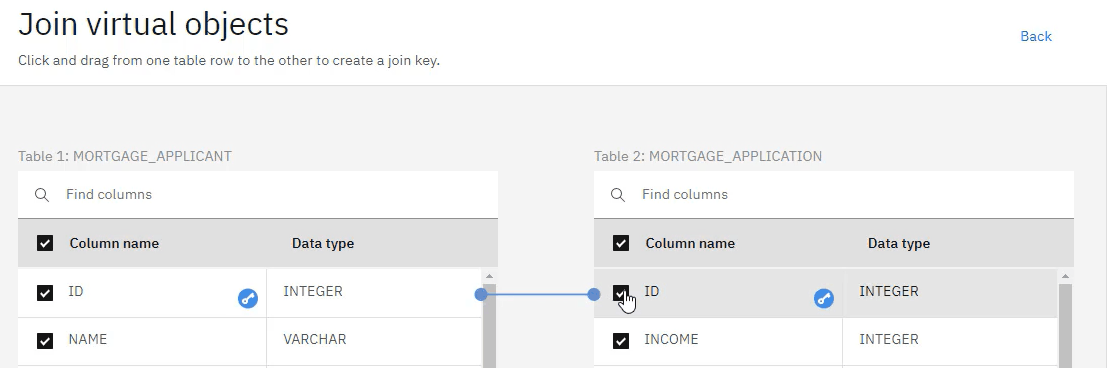Viewport: 1107px width, 368px height.
Task: Toggle the ID checkbox in MORTGAGE_APPLICATION table
Action: 621,292
